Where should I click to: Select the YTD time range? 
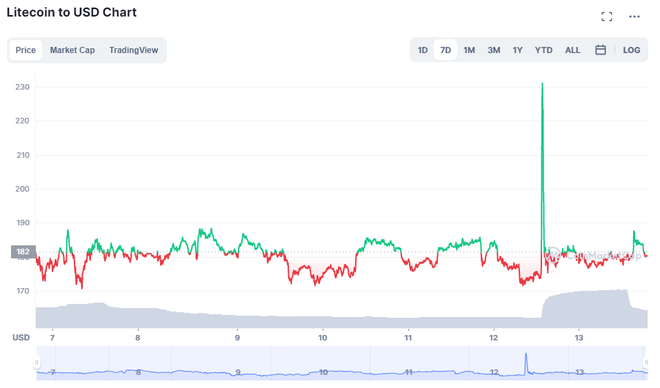[543, 50]
